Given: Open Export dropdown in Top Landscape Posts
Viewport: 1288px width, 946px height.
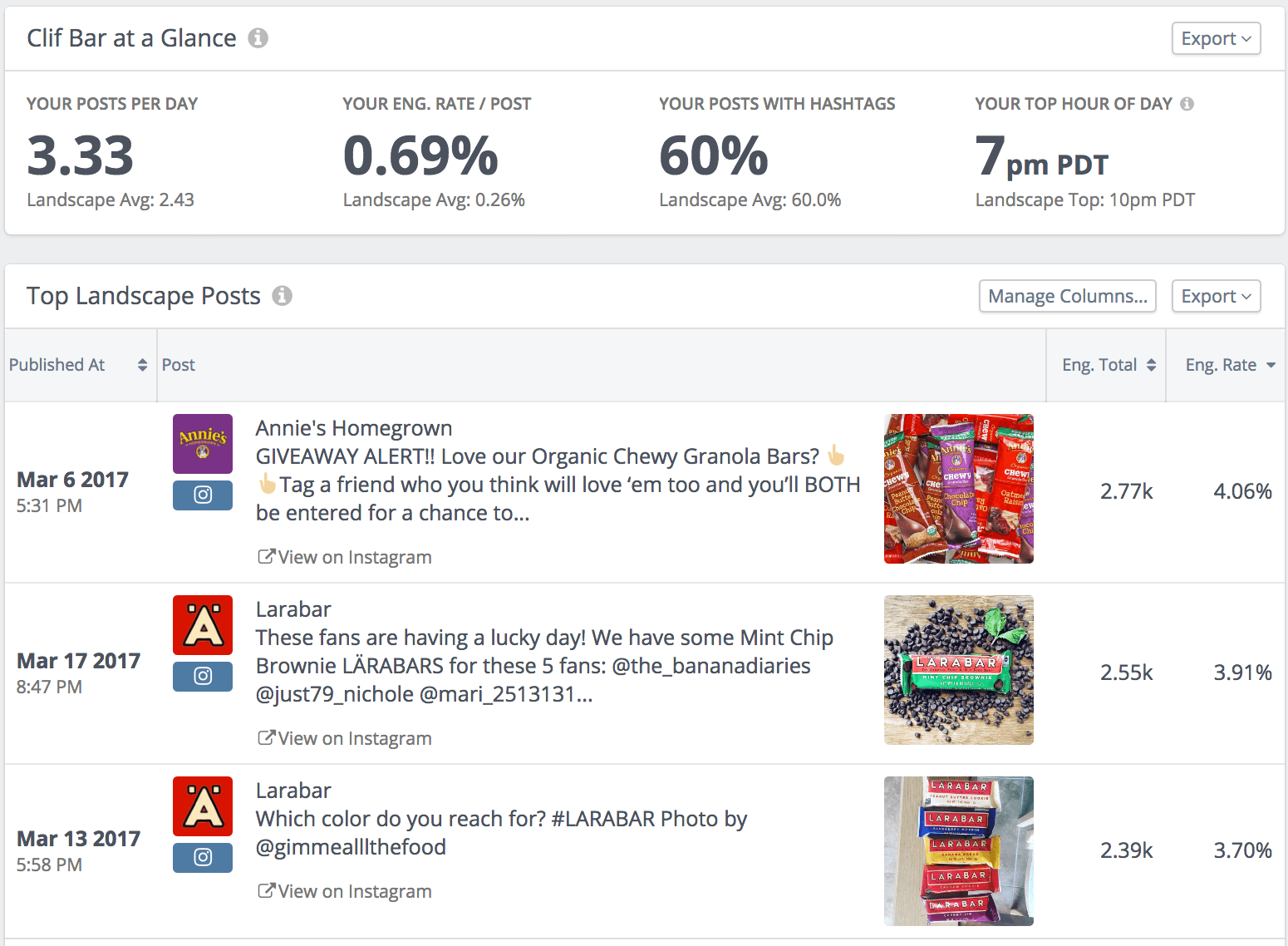Looking at the screenshot, I should point(1216,297).
